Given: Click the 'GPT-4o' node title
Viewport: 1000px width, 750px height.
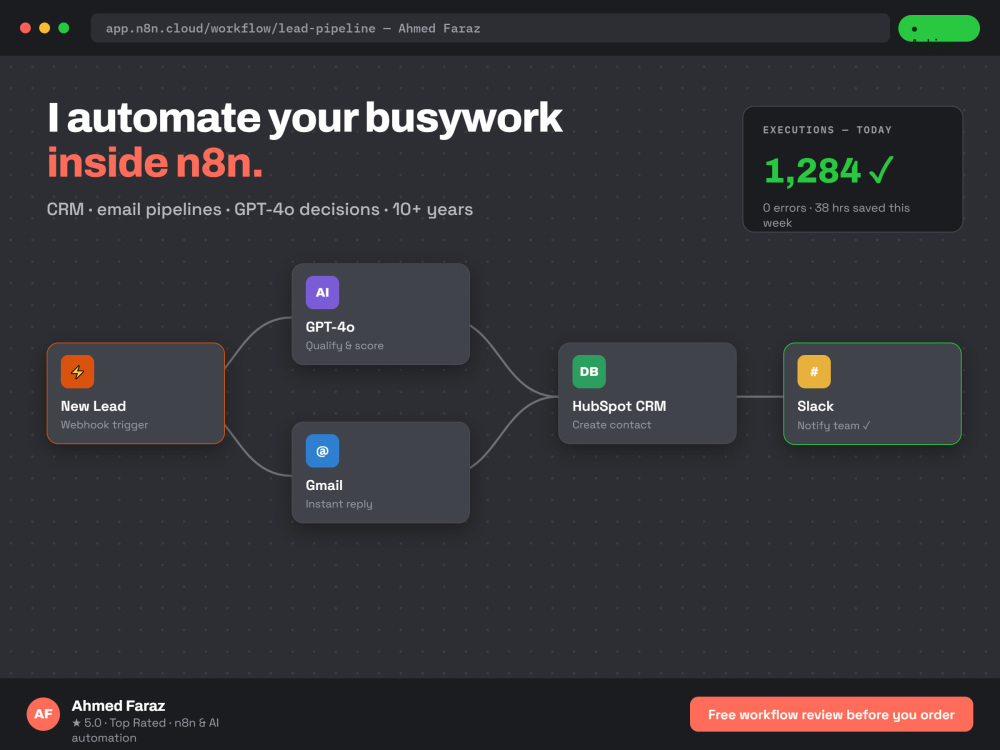Looking at the screenshot, I should [x=330, y=327].
